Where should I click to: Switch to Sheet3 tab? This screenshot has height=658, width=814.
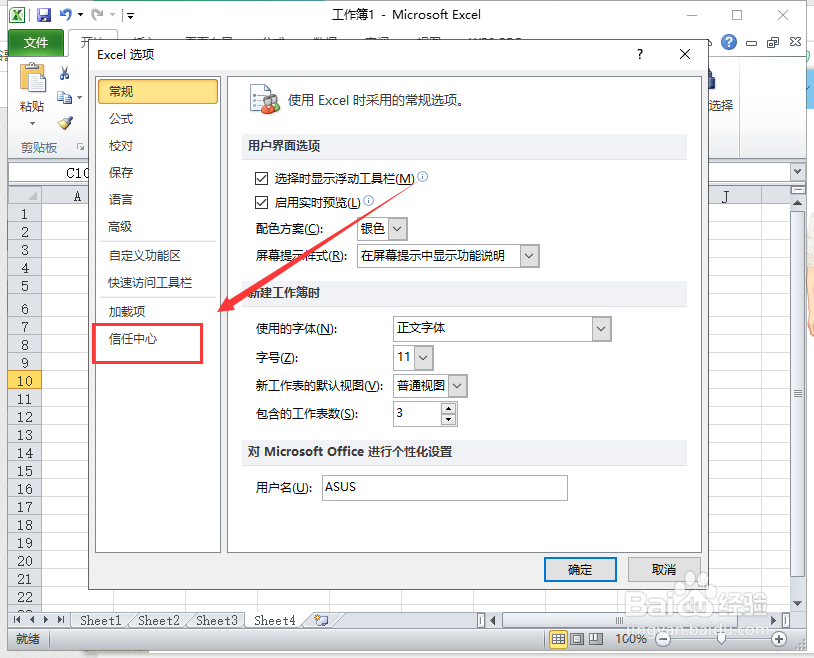pos(216,620)
